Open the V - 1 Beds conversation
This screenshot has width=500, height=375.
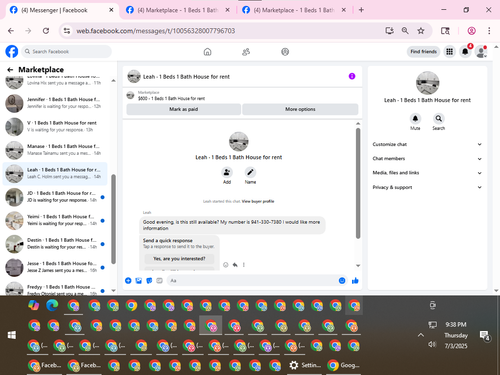[55, 126]
